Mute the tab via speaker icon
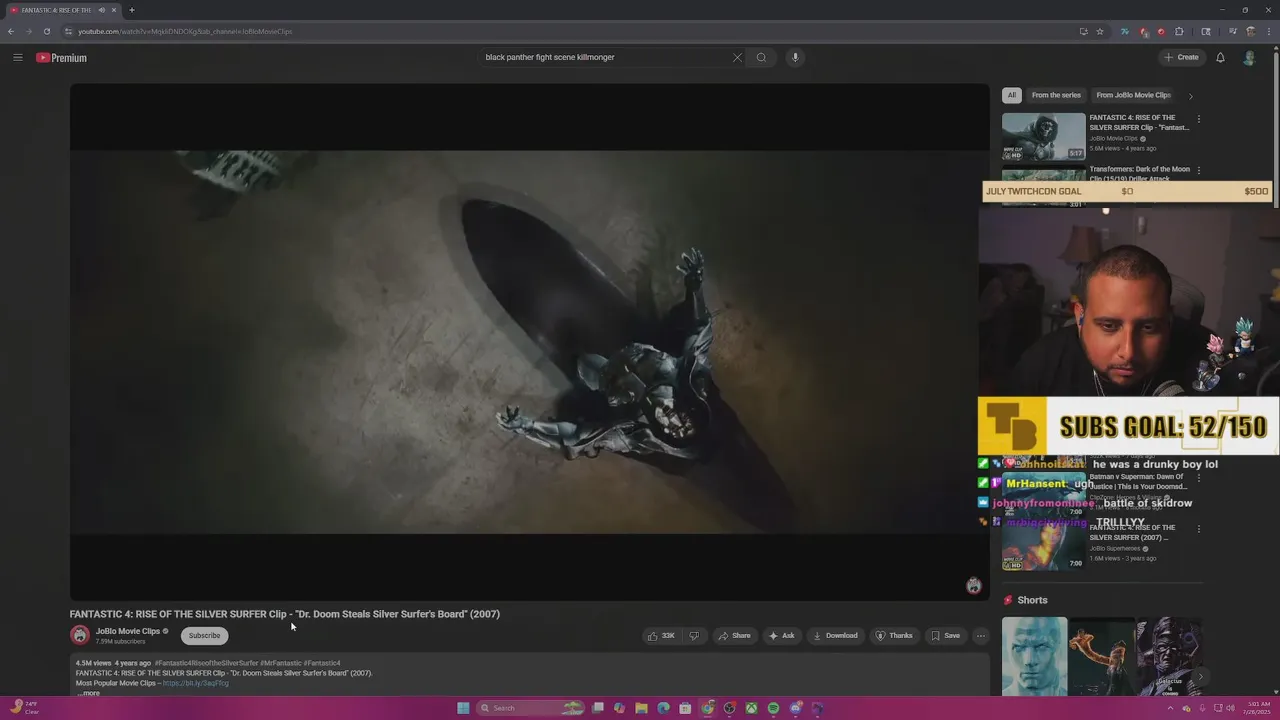1280x720 pixels. [101, 10]
